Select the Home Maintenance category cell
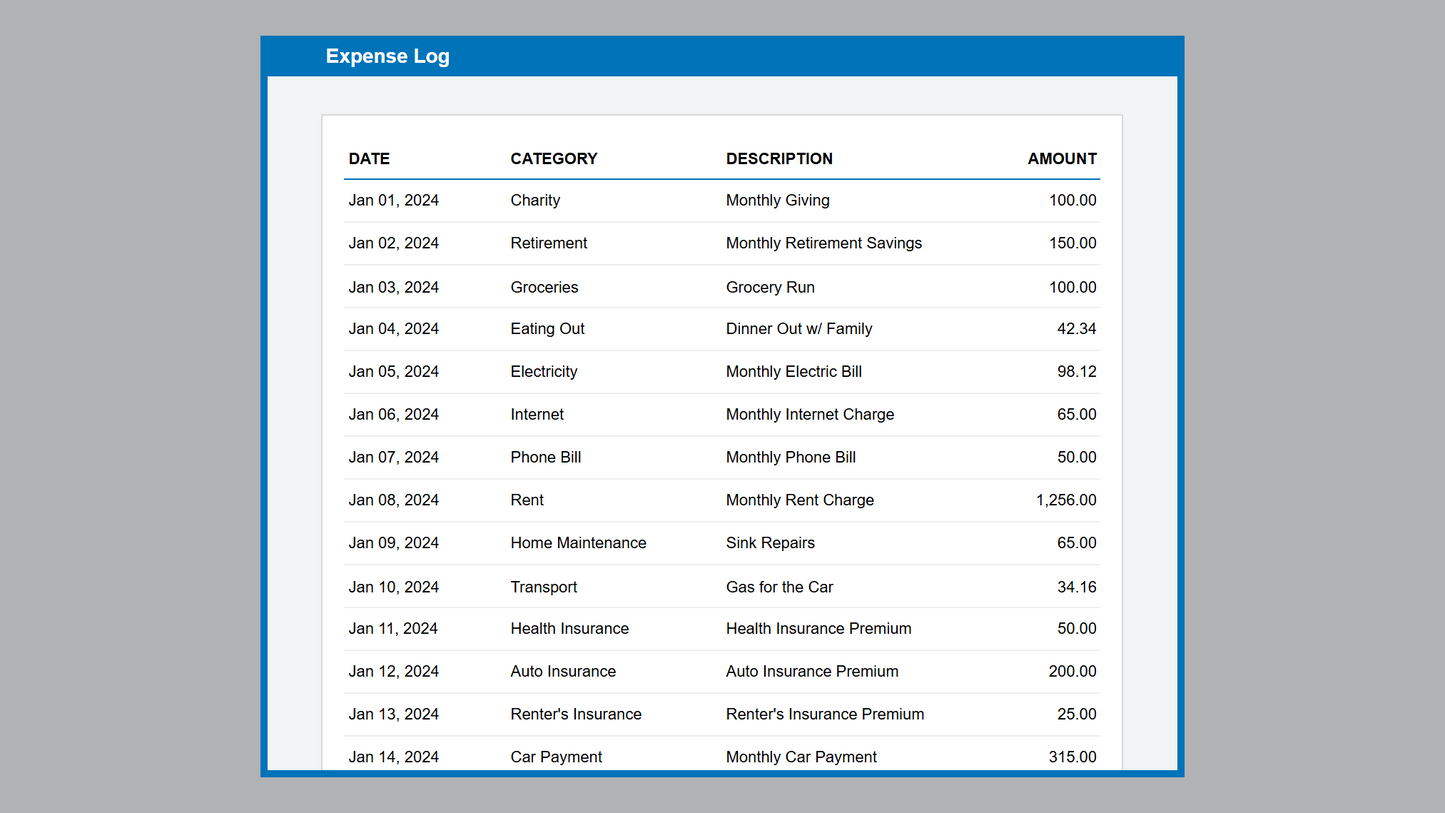The height and width of the screenshot is (813, 1445). 578,543
